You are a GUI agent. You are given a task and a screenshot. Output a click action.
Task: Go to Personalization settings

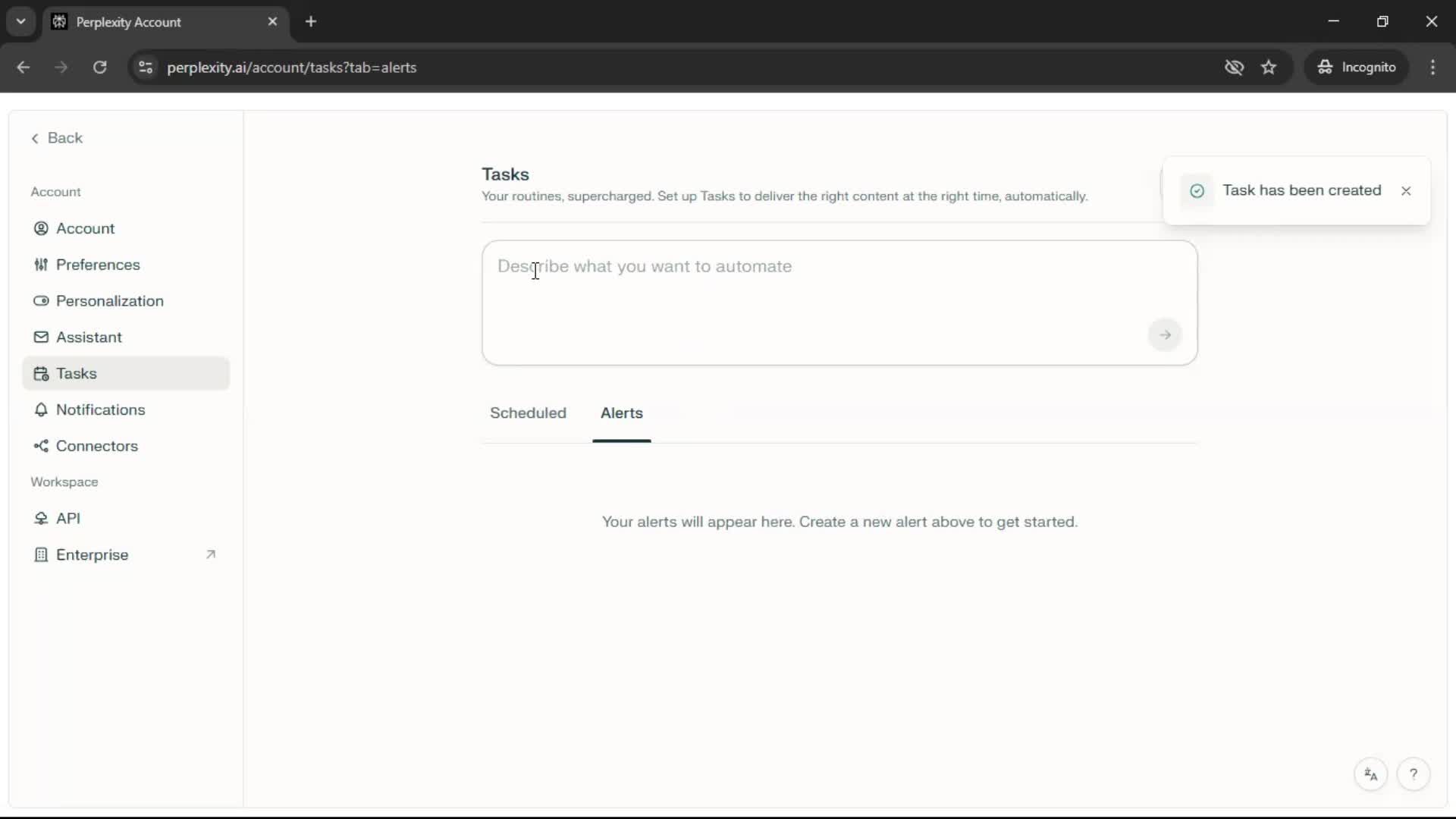(x=109, y=301)
